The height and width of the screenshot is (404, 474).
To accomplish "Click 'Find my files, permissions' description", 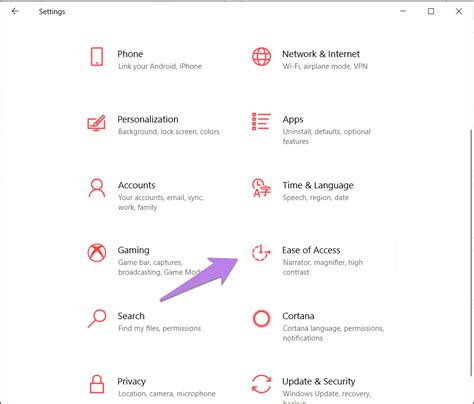I will pos(159,328).
